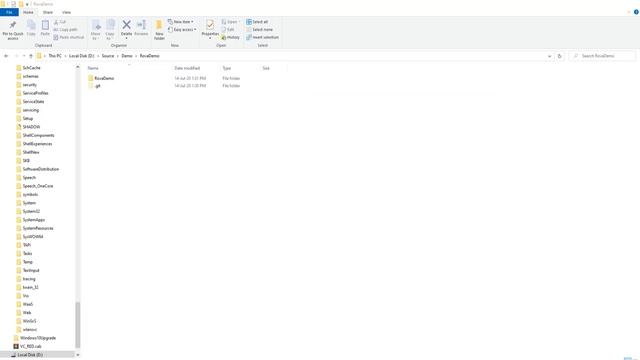Go up one folder level
Viewport: 640px width, 360px height.
click(31, 56)
